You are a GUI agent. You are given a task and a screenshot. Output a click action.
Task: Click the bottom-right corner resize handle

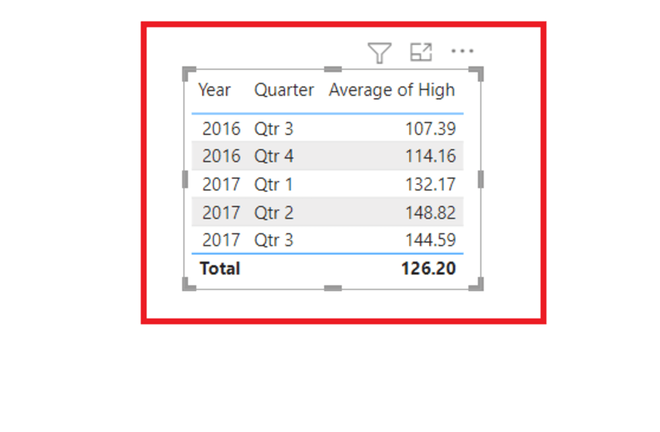point(476,284)
